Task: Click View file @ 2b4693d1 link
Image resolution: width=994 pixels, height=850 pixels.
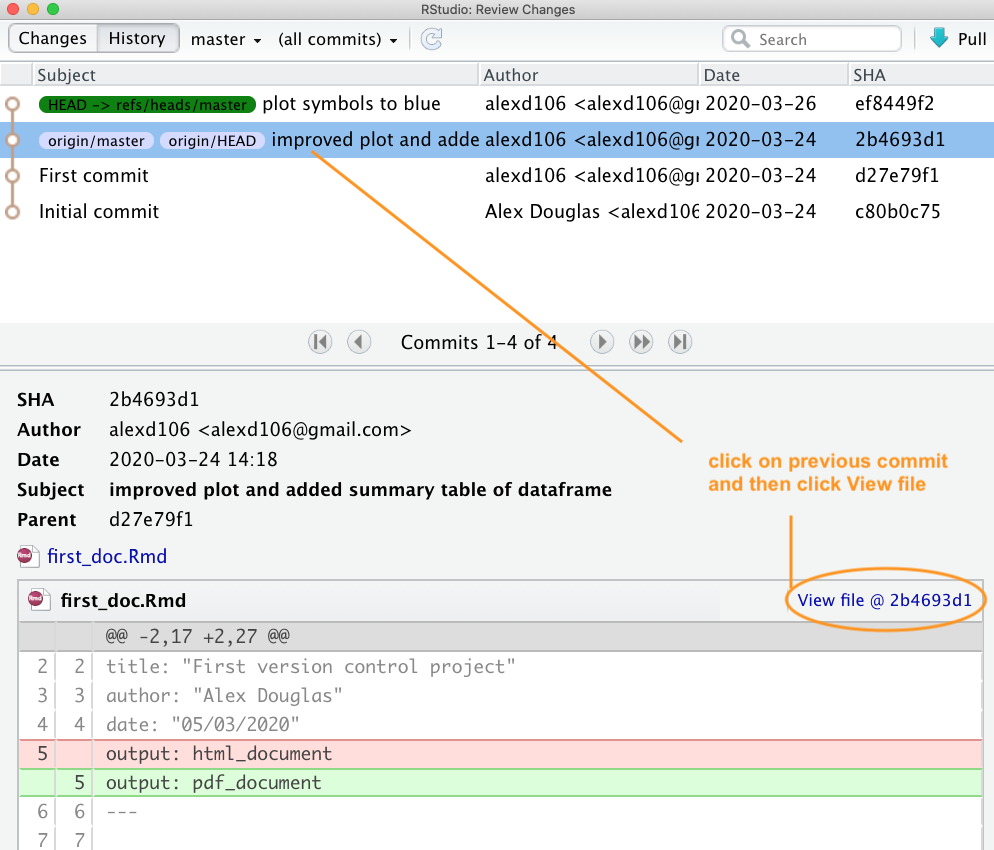Action: click(884, 601)
